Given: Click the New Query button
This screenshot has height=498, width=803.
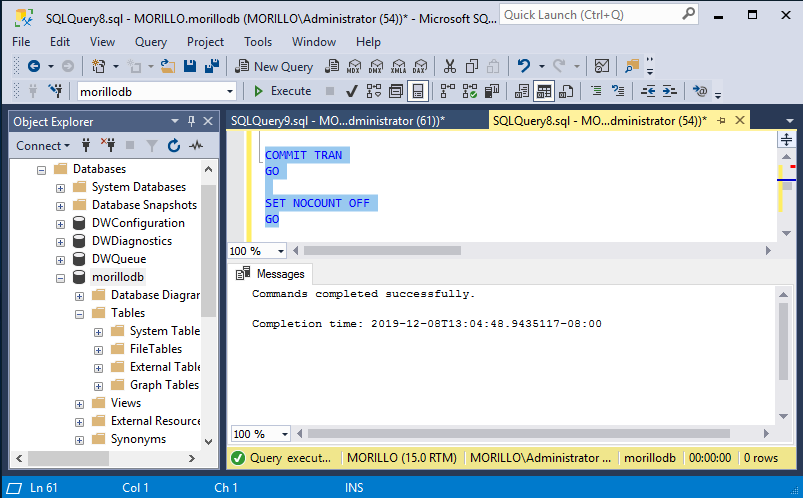Looking at the screenshot, I should [274, 66].
